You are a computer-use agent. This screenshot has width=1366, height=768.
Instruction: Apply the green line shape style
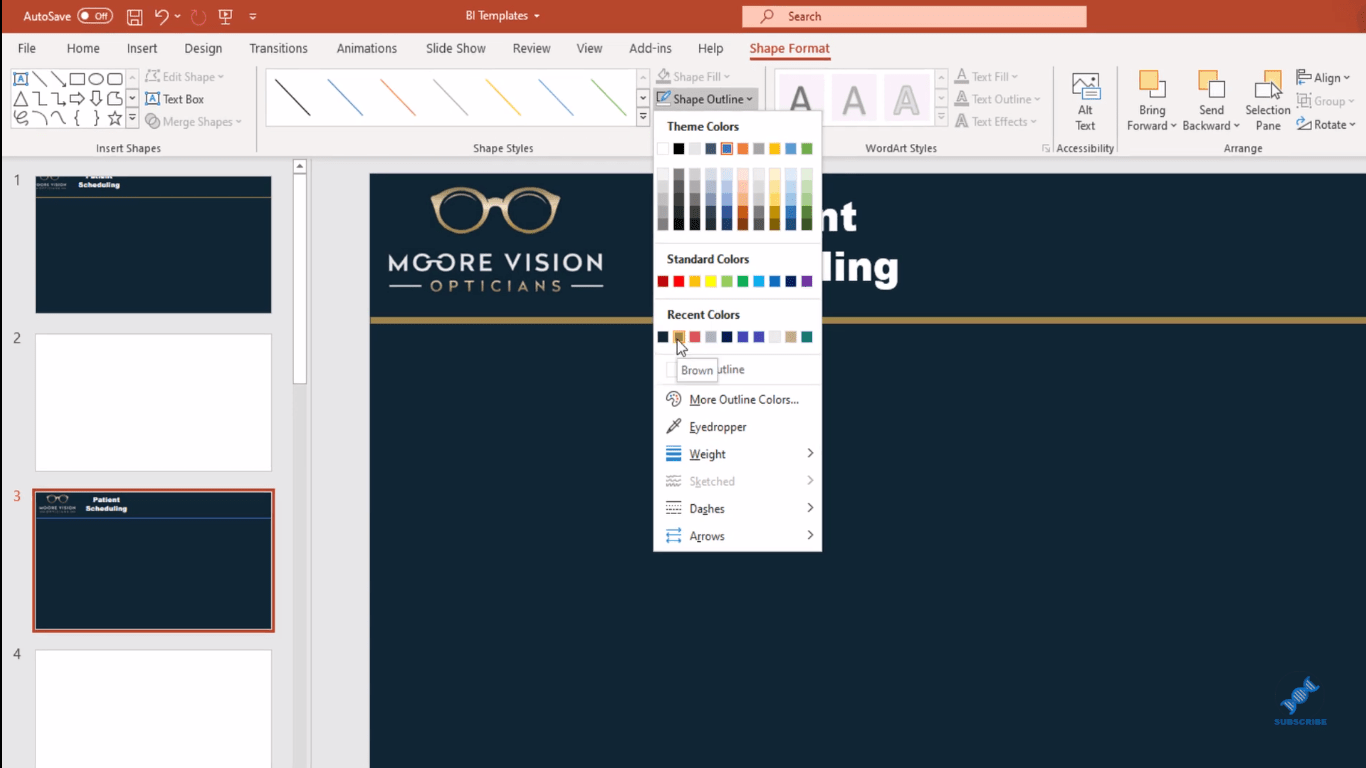tap(609, 98)
